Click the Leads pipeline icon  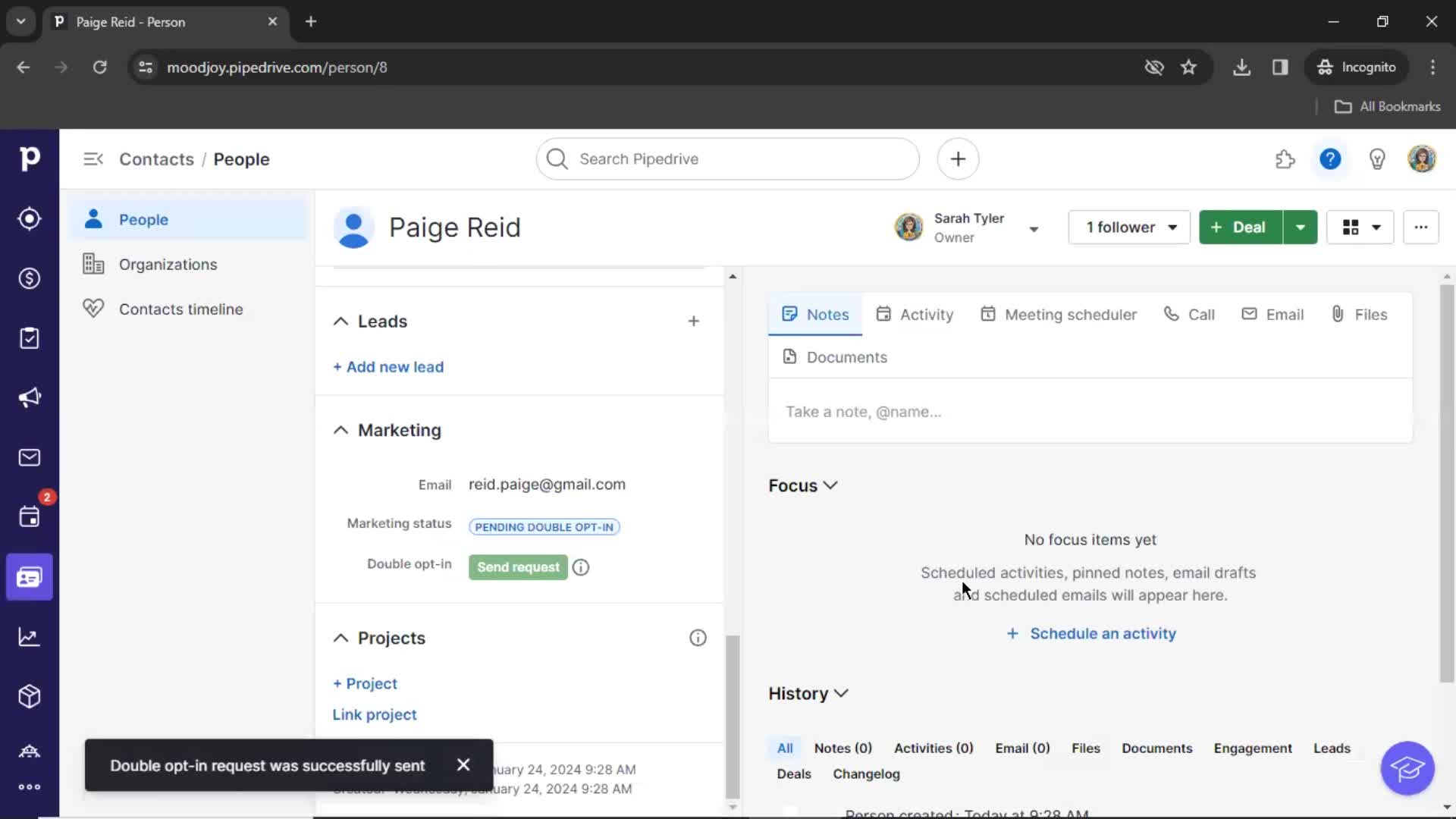(29, 219)
